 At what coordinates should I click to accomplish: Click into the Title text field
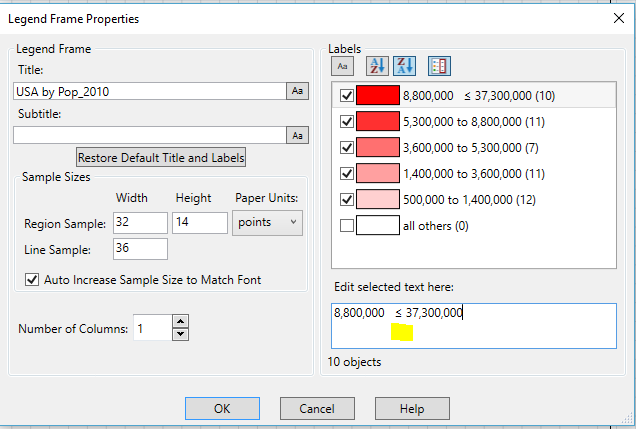tap(150, 91)
